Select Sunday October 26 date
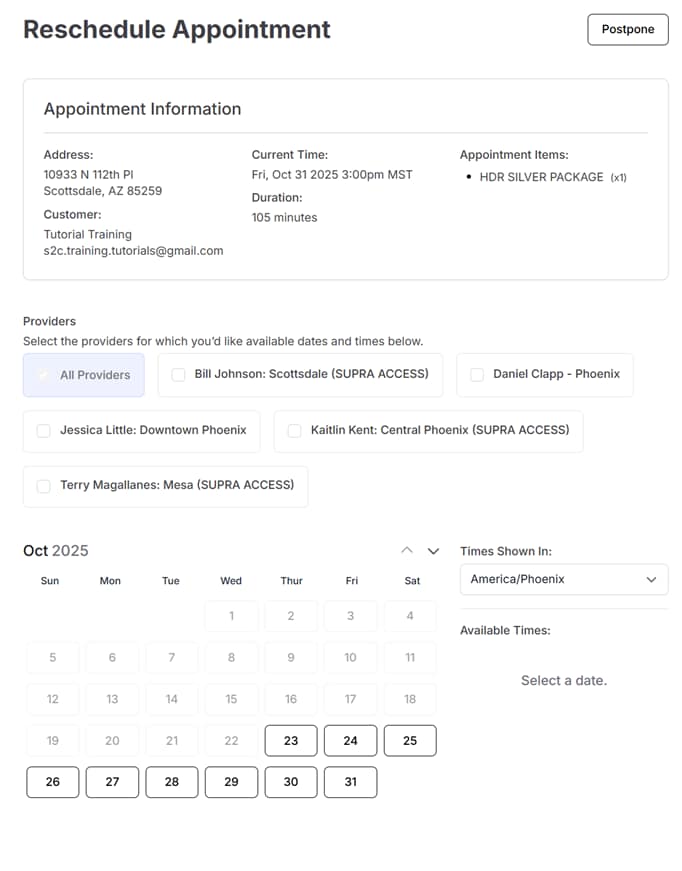 (53, 782)
